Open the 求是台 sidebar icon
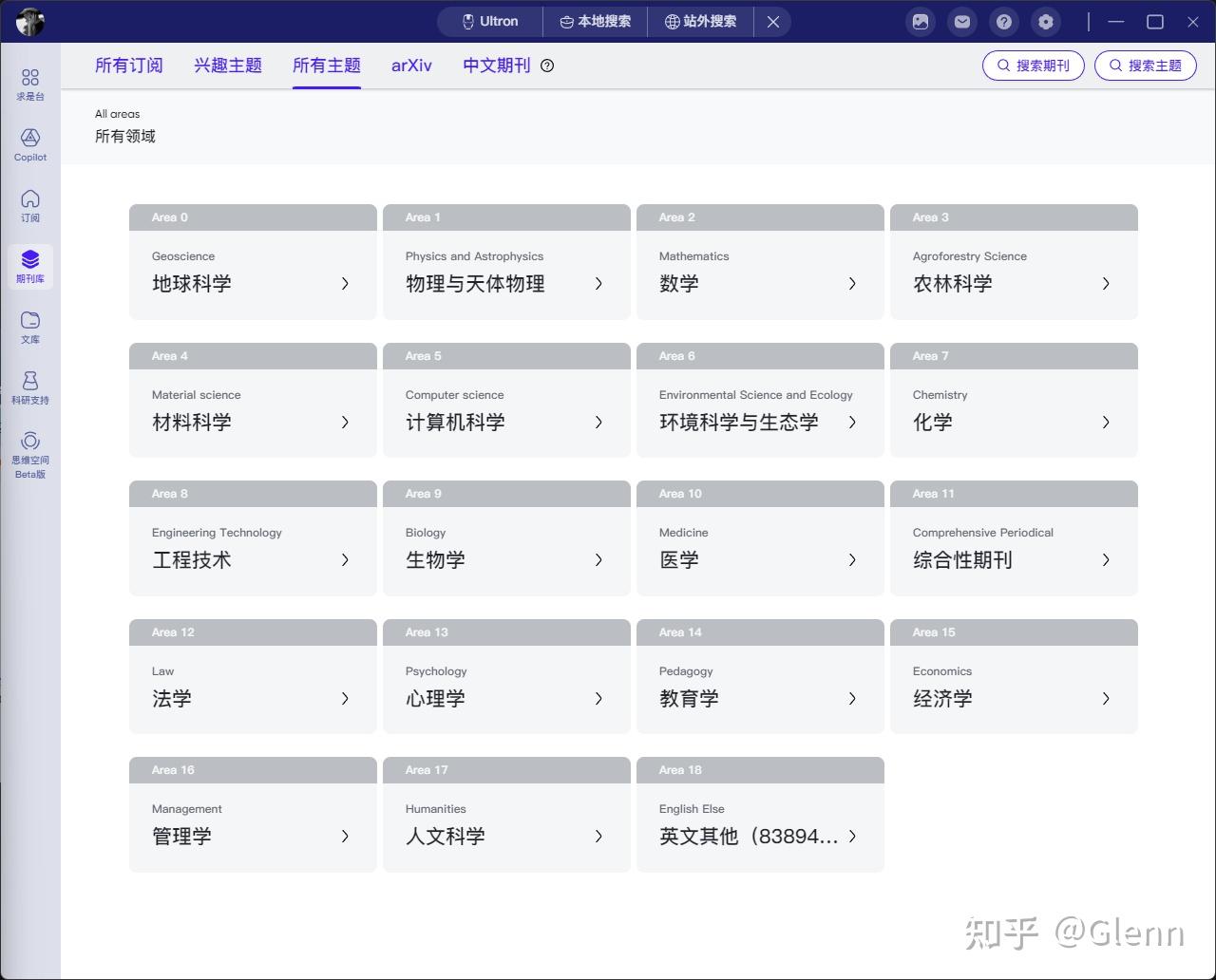Image resolution: width=1216 pixels, height=980 pixels. point(29,84)
